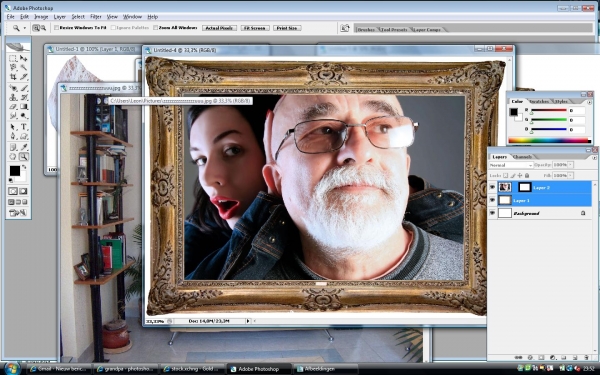Click Link layers icon

click(518, 358)
